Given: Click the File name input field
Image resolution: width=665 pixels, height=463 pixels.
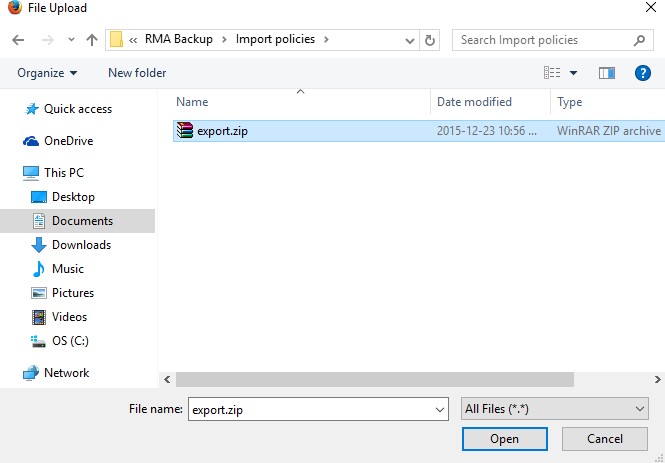Looking at the screenshot, I should (x=310, y=409).
